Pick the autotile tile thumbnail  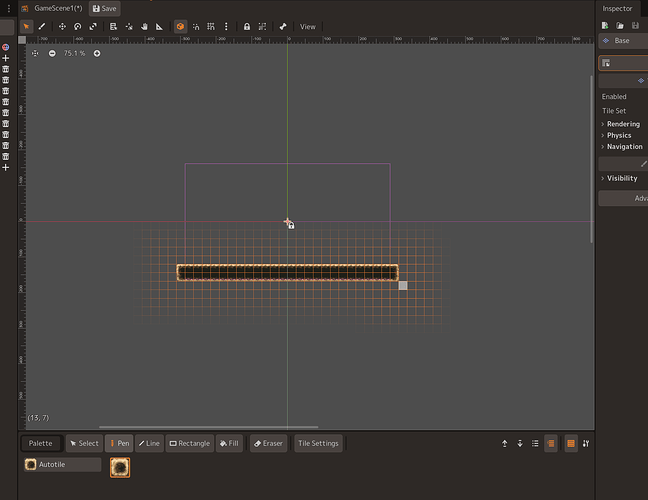120,467
